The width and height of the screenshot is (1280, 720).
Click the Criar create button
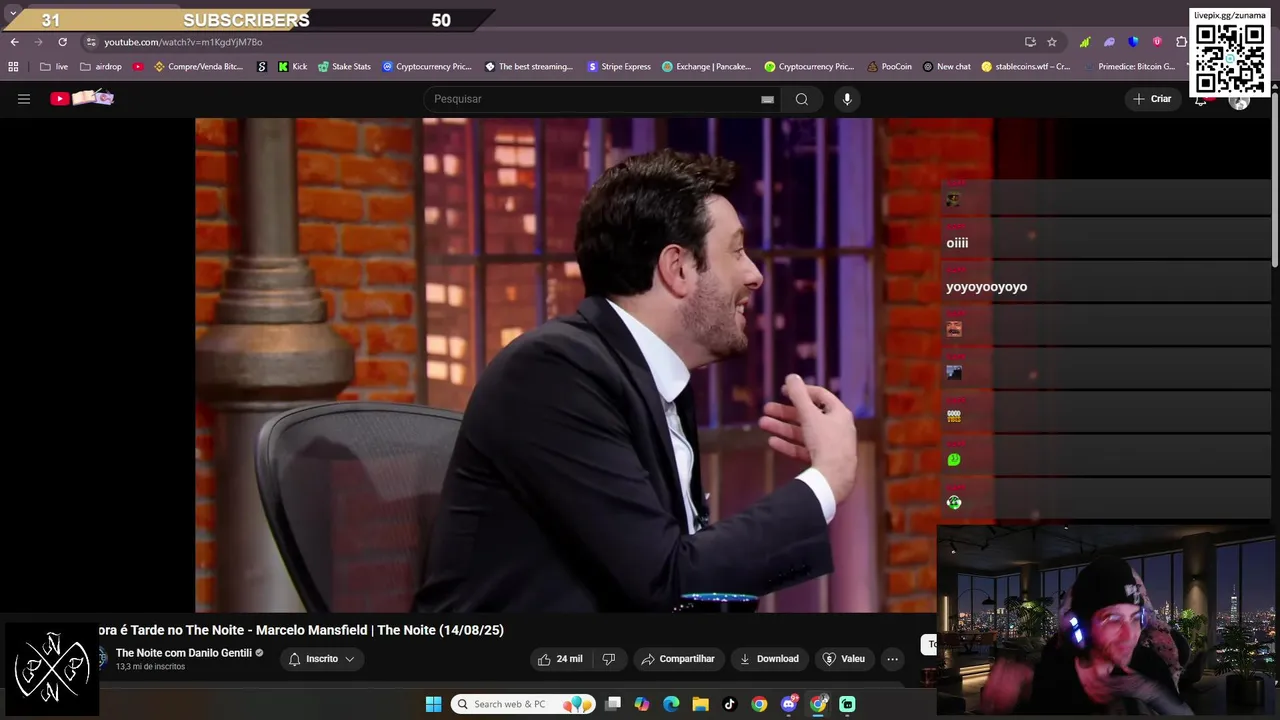(x=1151, y=99)
